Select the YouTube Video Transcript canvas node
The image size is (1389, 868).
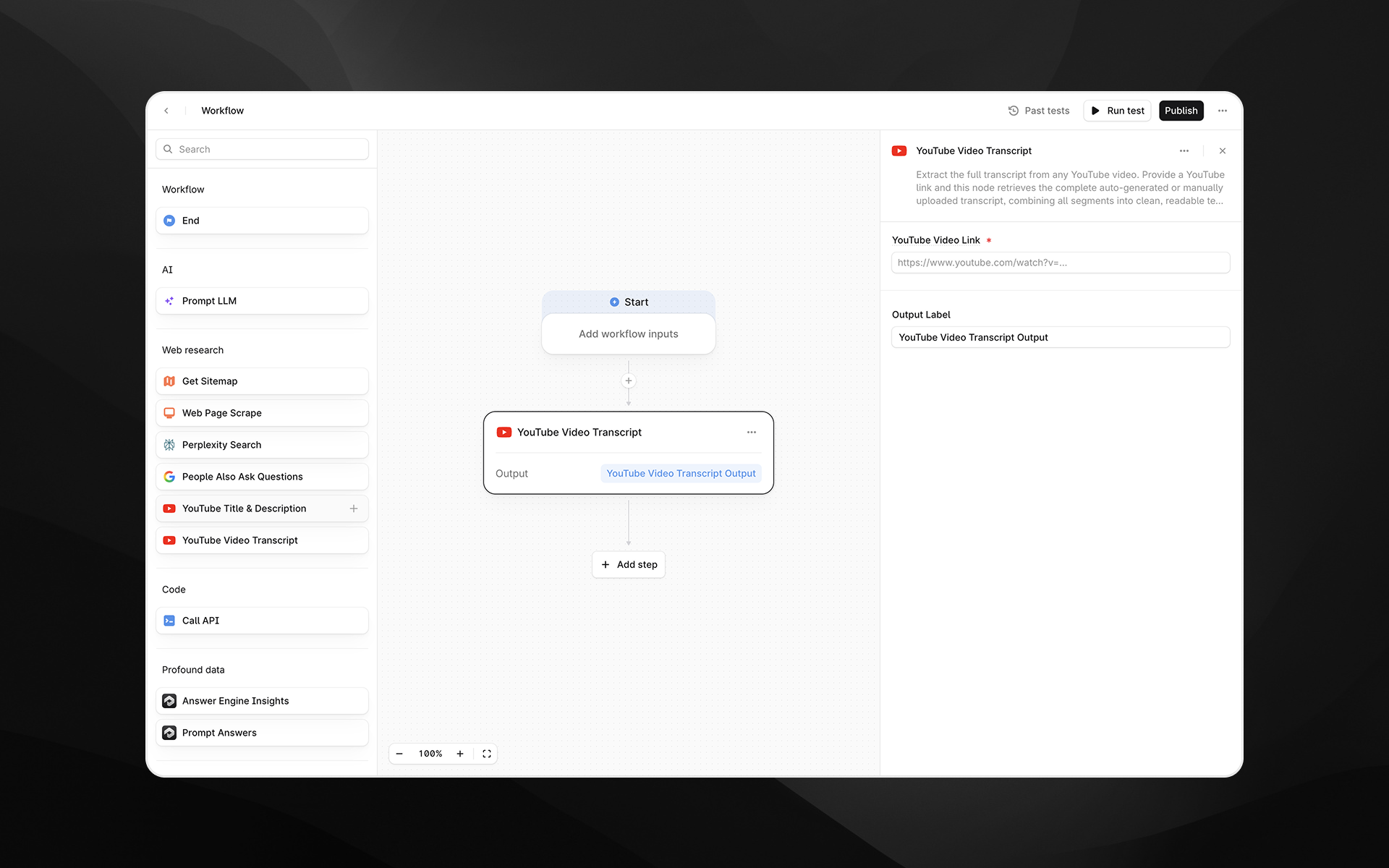(629, 453)
